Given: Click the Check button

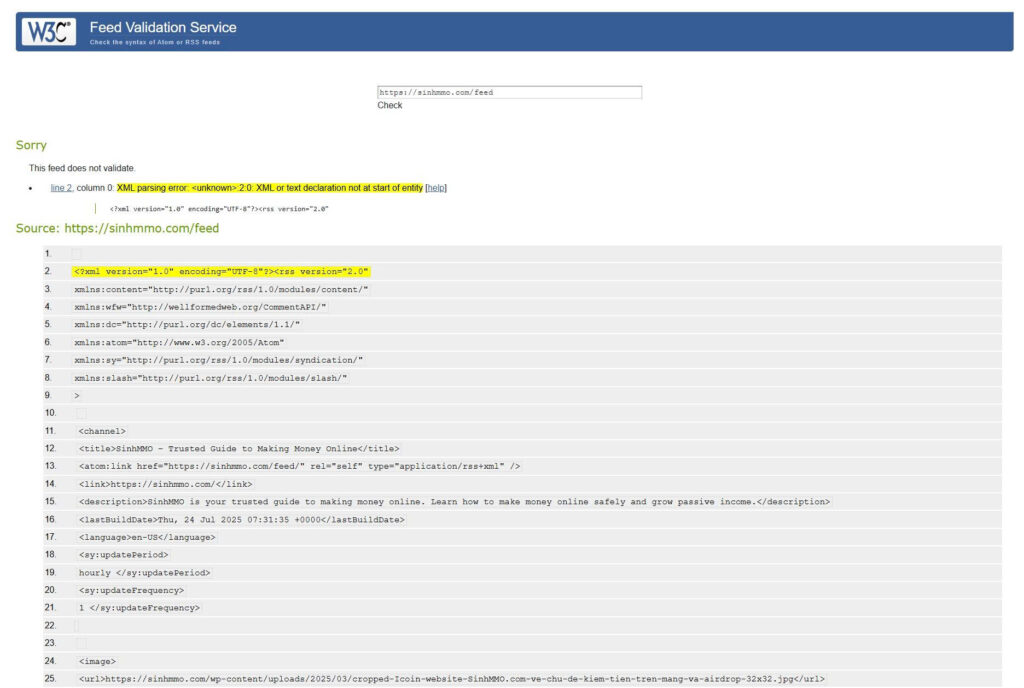Looking at the screenshot, I should pyautogui.click(x=390, y=105).
